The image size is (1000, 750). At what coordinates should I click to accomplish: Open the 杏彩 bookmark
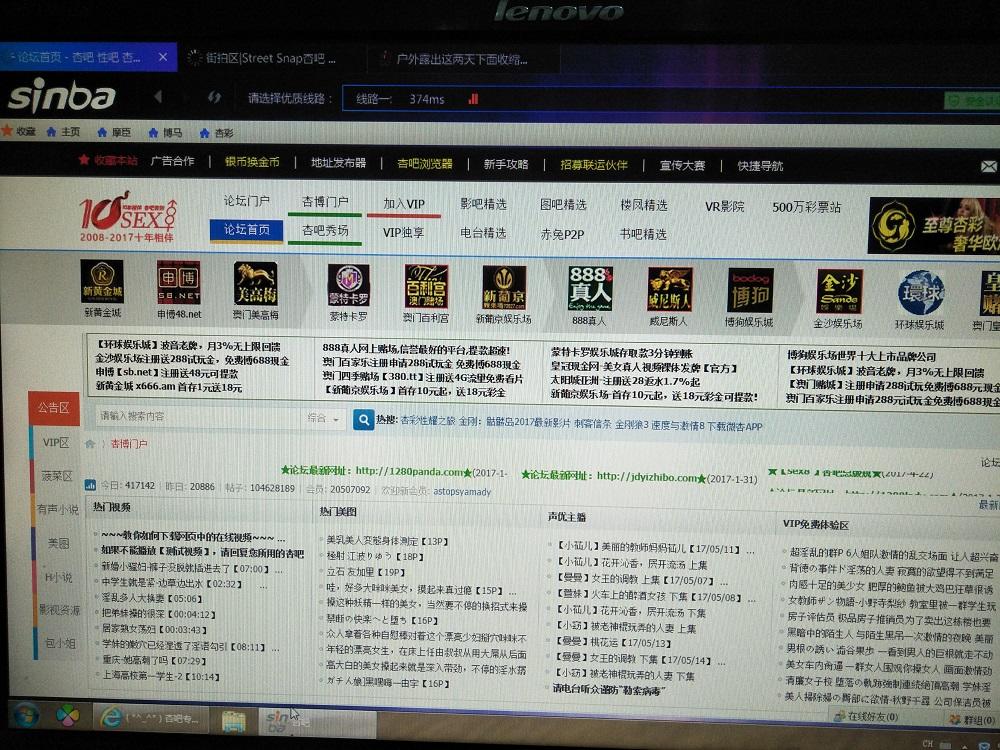tap(216, 133)
